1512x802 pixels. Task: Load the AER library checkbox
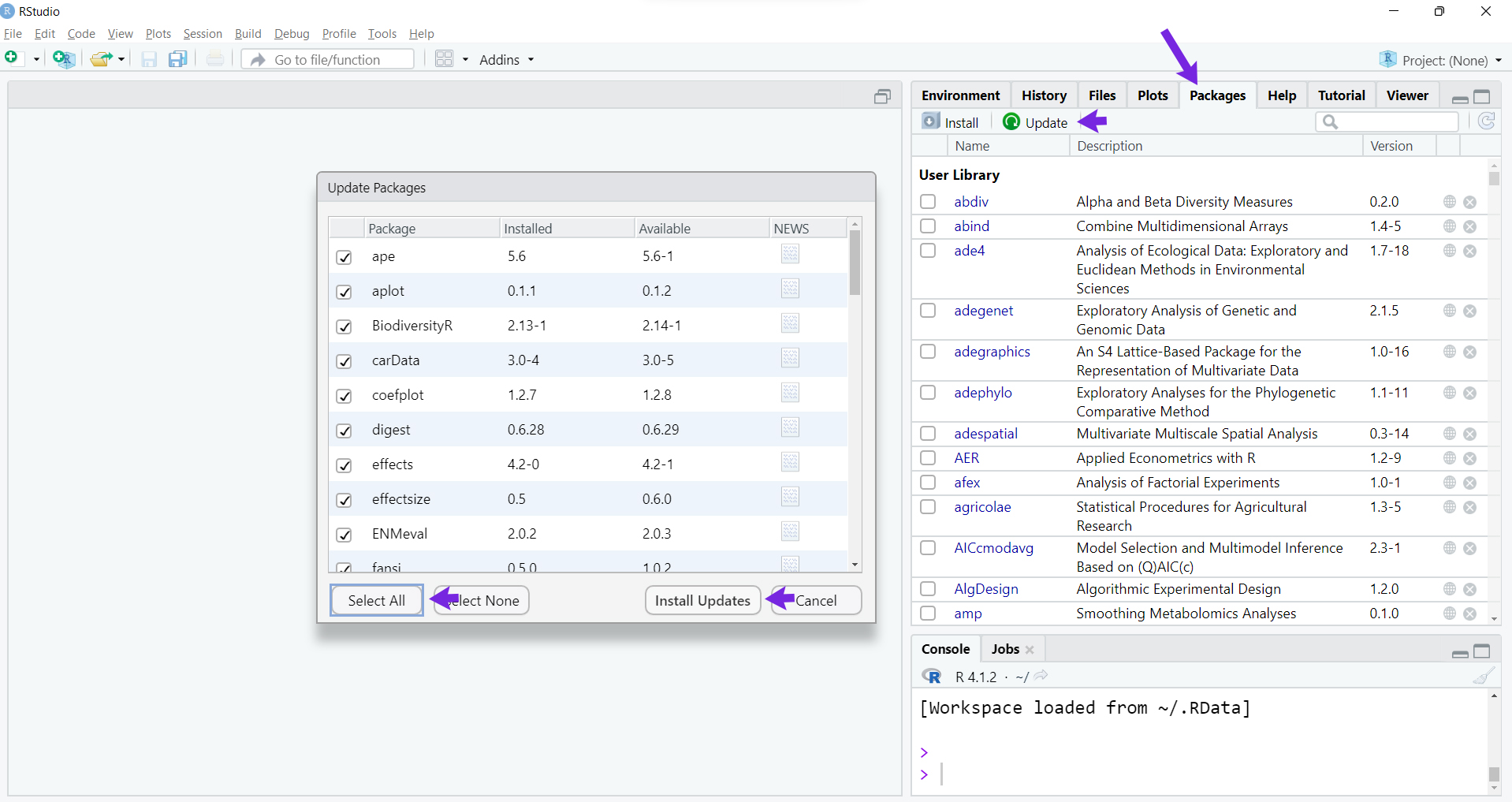(928, 458)
